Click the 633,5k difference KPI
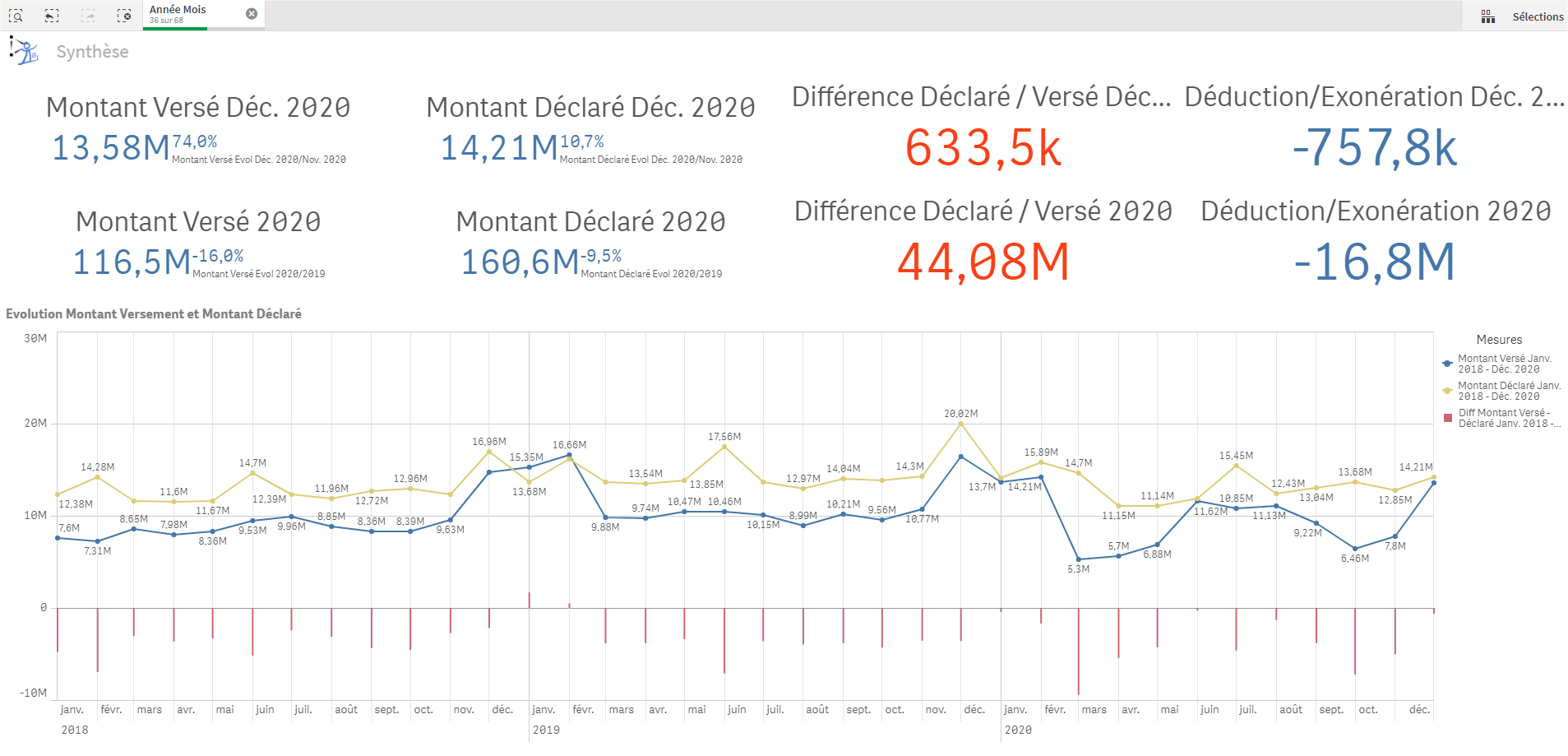1568x756 pixels. pos(983,149)
